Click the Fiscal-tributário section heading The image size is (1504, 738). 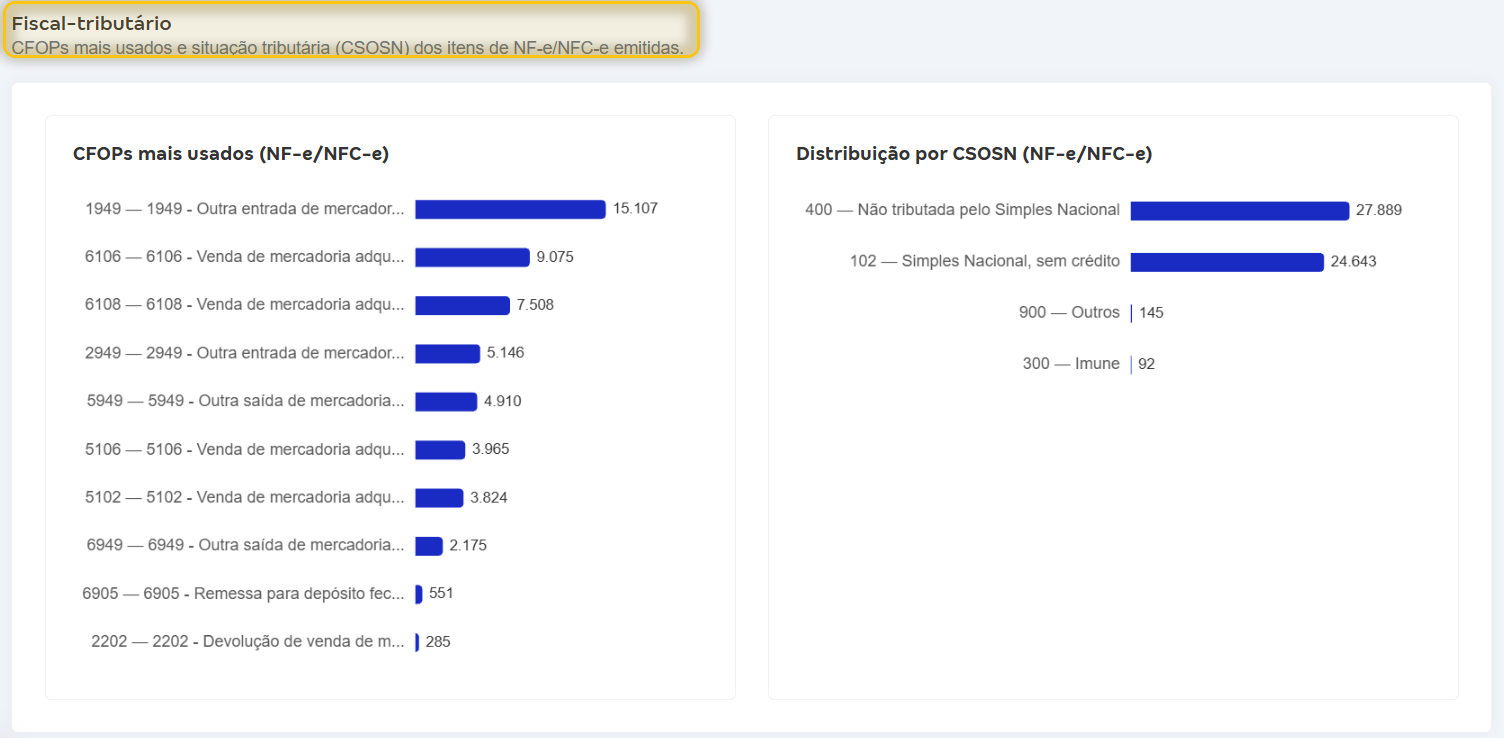92,23
